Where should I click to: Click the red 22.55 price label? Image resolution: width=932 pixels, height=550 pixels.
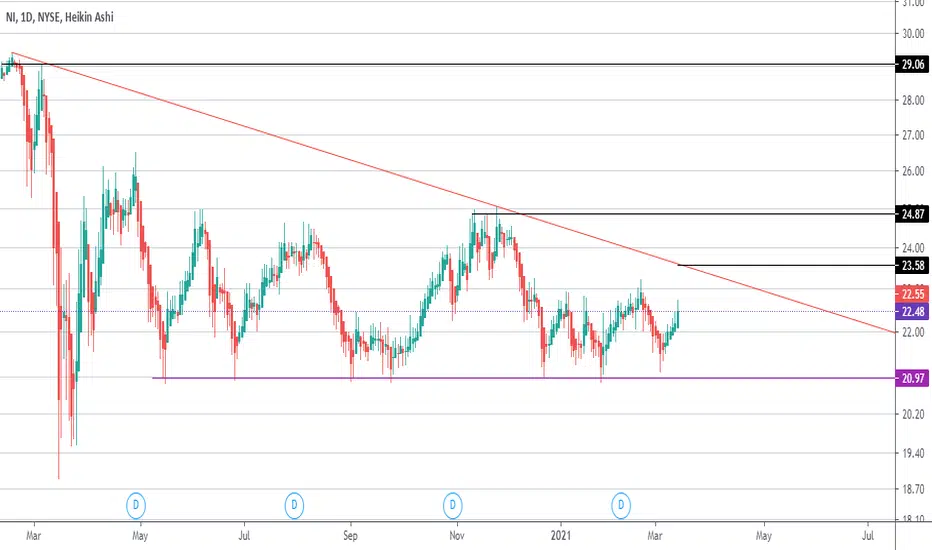(912, 294)
